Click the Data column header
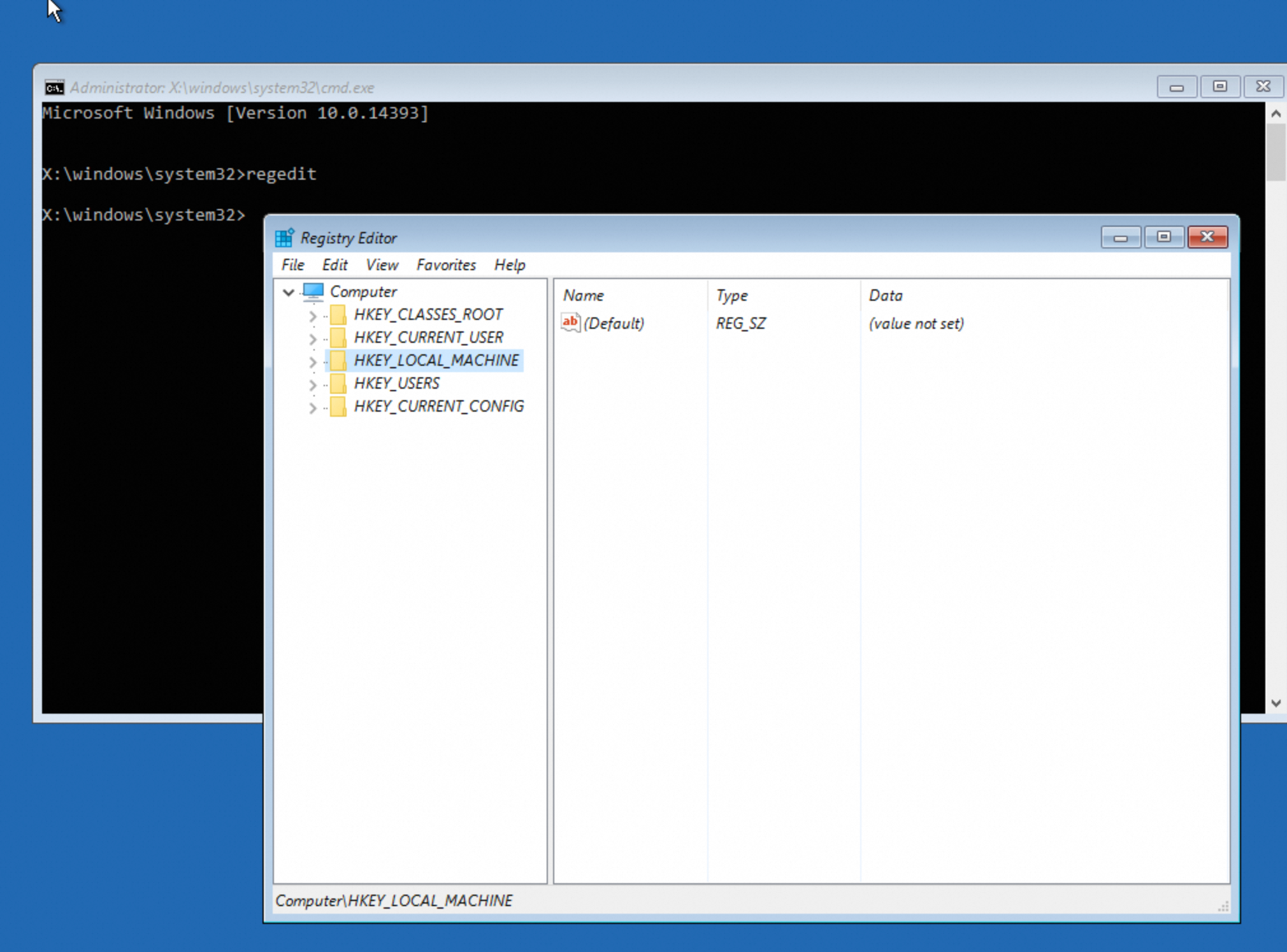The width and height of the screenshot is (1287, 952). (886, 296)
